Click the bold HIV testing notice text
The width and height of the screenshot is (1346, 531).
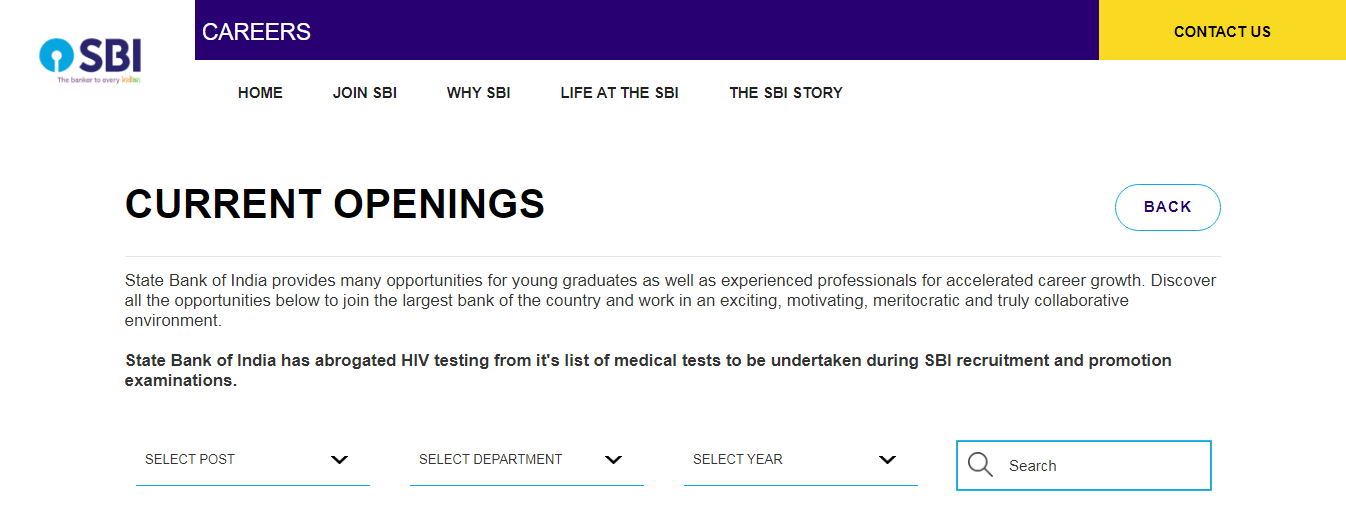(x=648, y=370)
